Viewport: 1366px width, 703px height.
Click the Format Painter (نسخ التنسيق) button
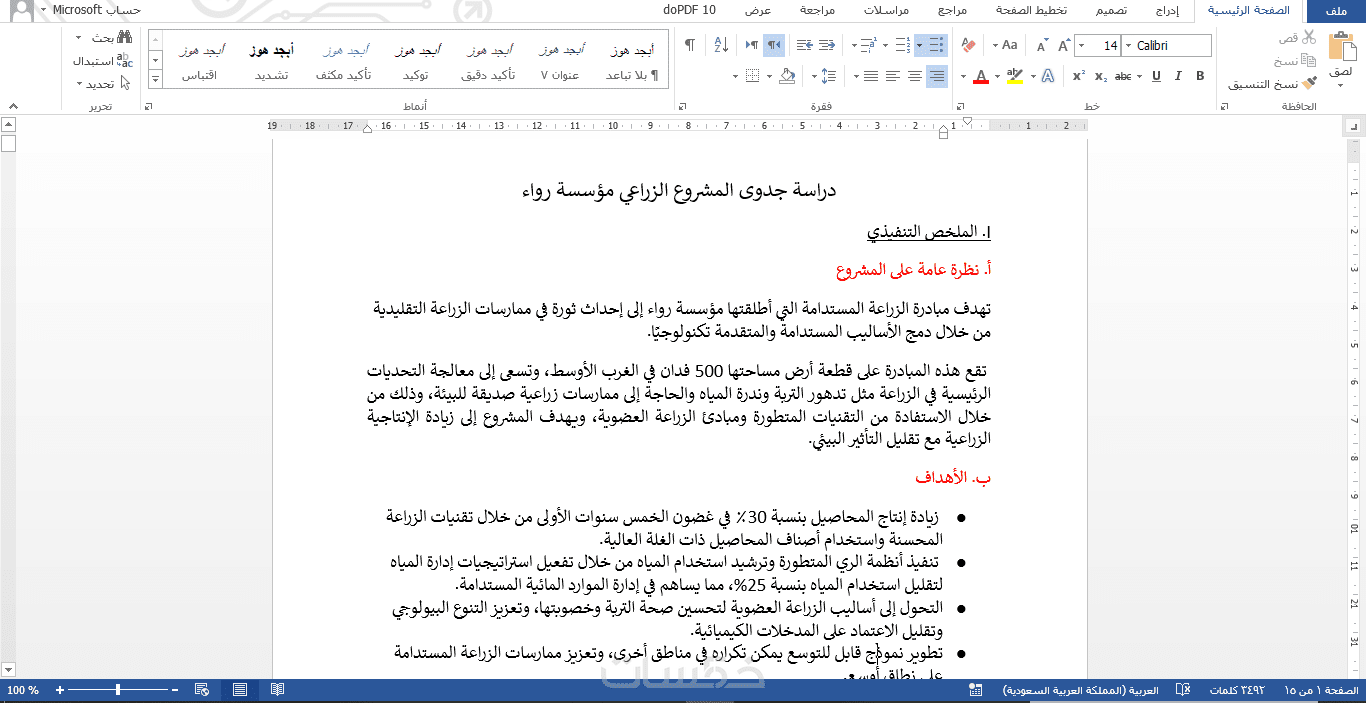tap(1273, 84)
